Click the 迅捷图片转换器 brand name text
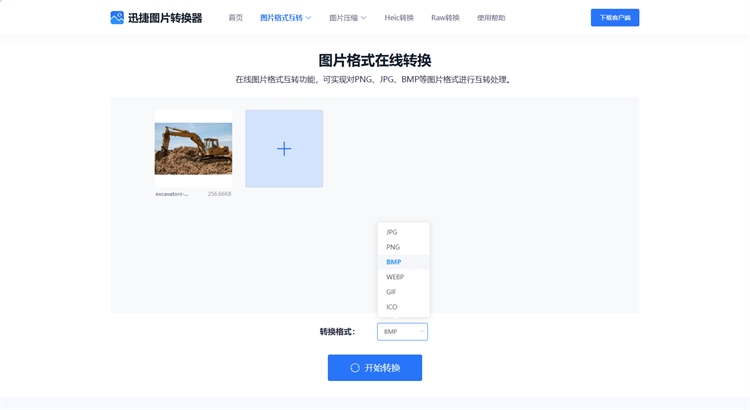Screen dimensions: 750x410 pyautogui.click(x=164, y=17)
